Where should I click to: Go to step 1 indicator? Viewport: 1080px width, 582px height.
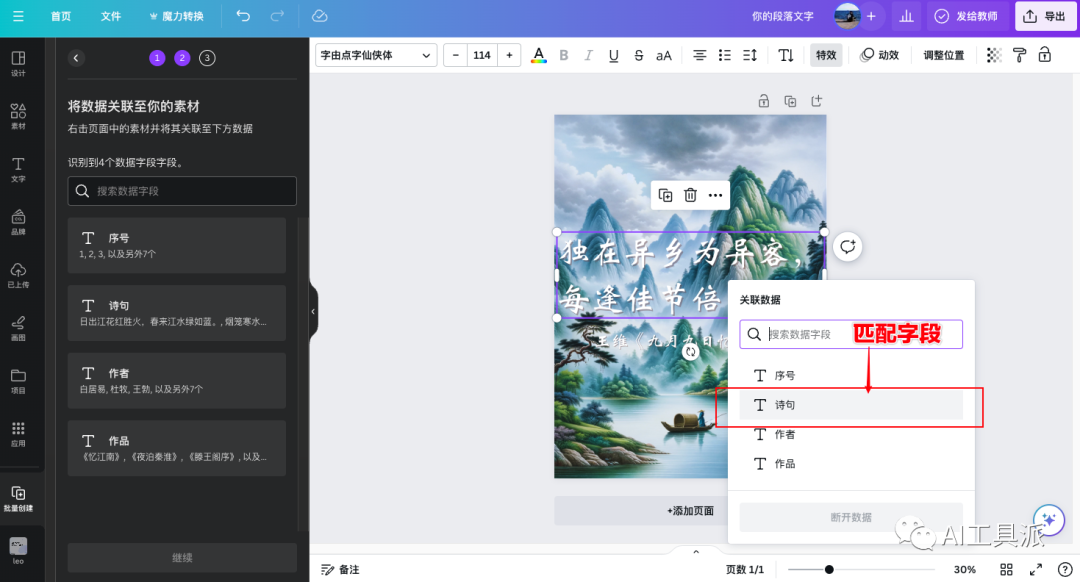[x=157, y=58]
